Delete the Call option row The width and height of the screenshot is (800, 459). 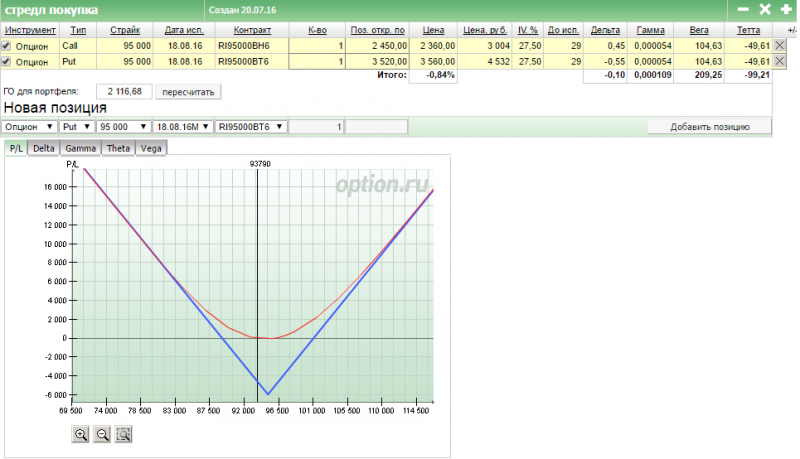(780, 46)
